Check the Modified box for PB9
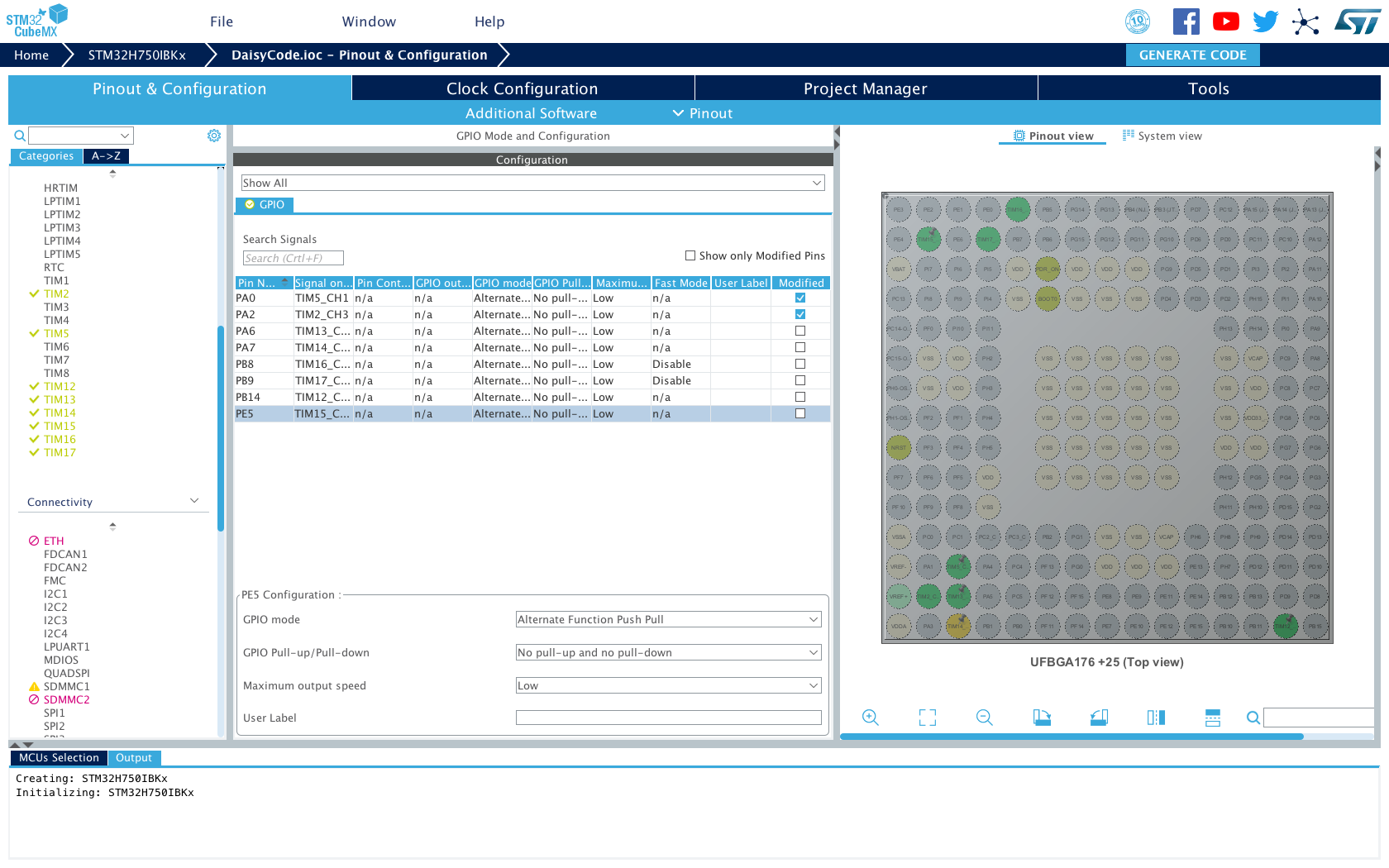The width and height of the screenshot is (1389, 868). coord(800,380)
